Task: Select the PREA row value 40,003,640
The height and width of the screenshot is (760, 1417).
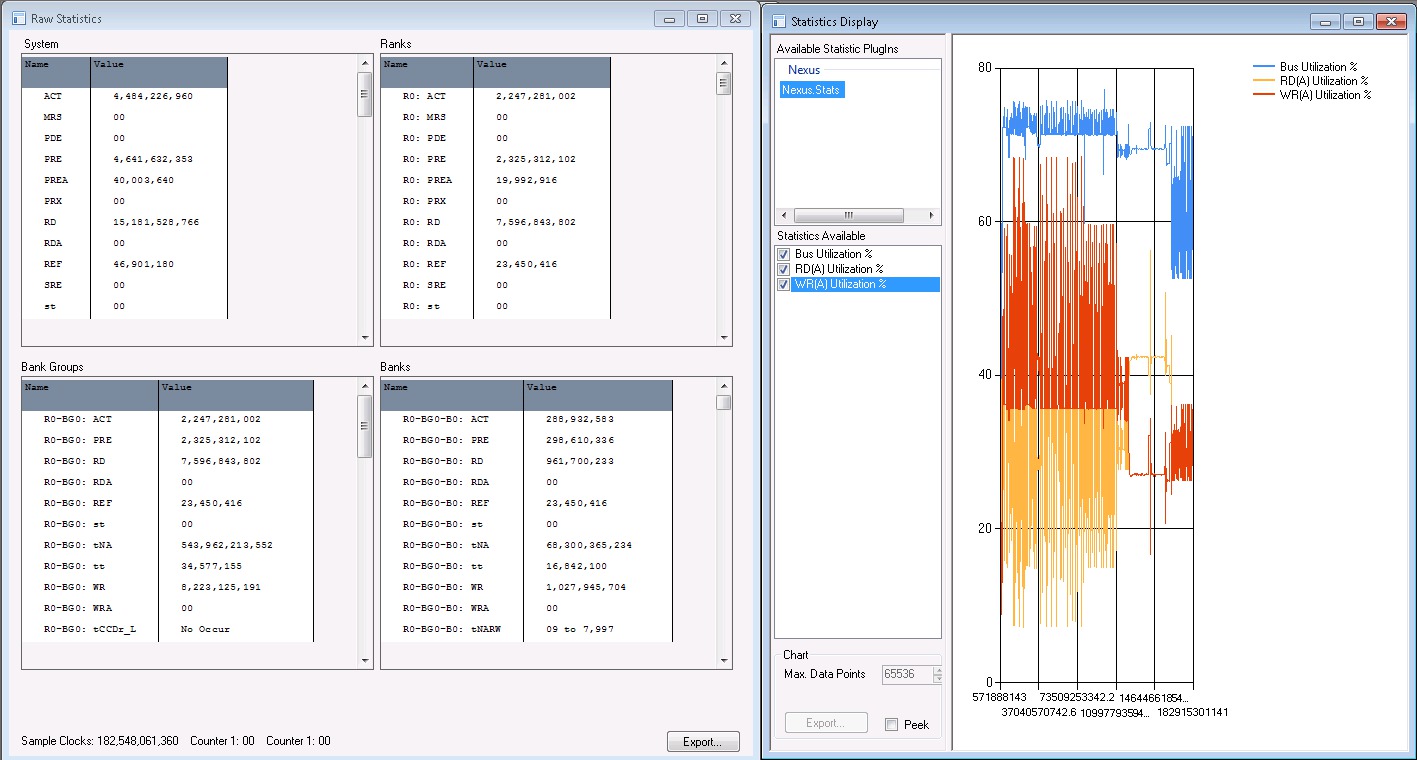Action: point(144,181)
